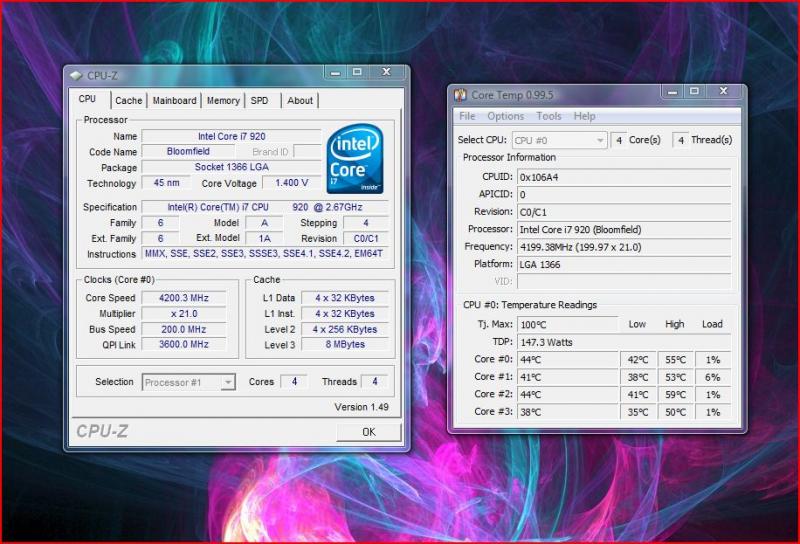Image resolution: width=800 pixels, height=544 pixels.
Task: Click the Ext. Model value 1A
Action: pyautogui.click(x=264, y=238)
